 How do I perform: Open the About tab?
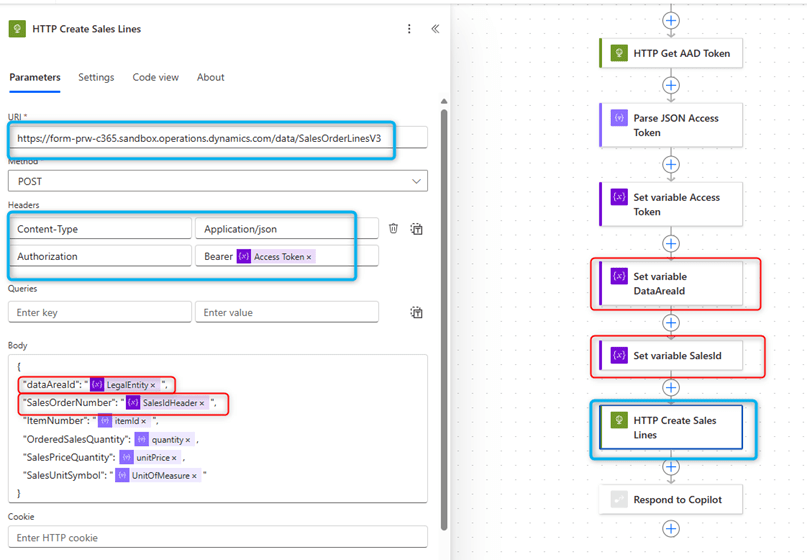[210, 77]
